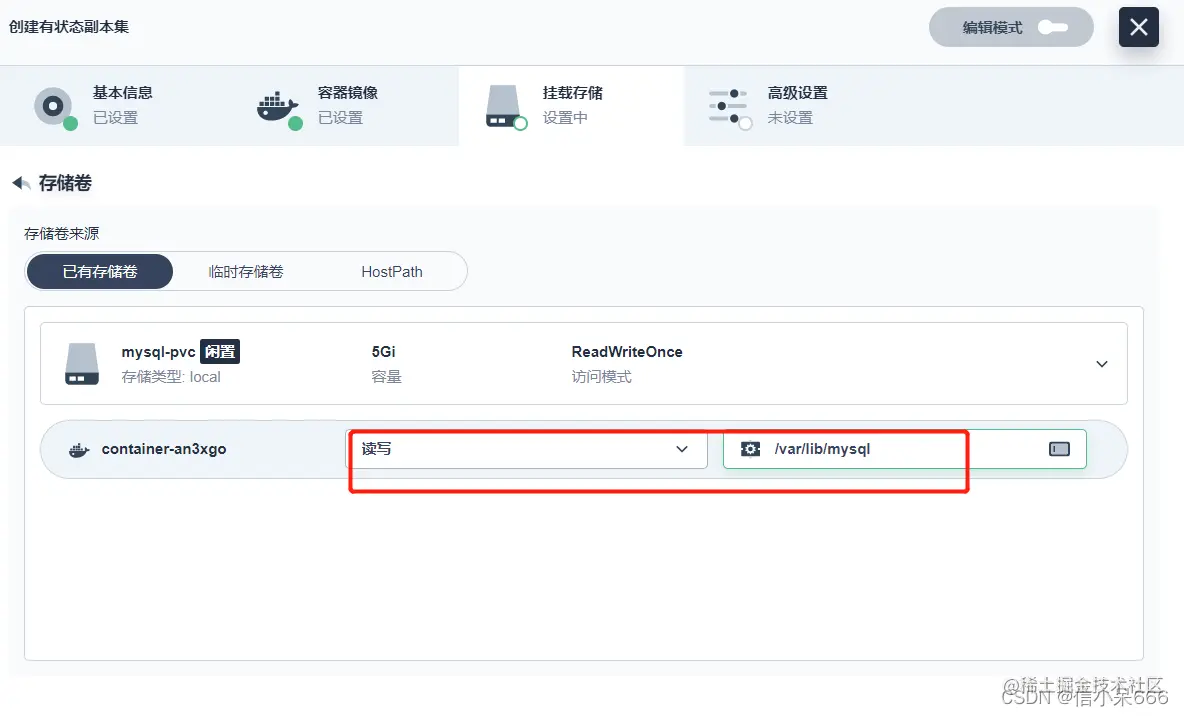The image size is (1184, 716).
Task: Click the 未设置 status under 高级设置
Action: pyautogui.click(x=790, y=118)
